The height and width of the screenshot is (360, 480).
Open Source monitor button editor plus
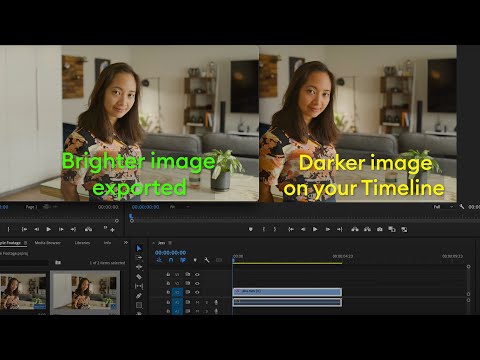[113, 230]
